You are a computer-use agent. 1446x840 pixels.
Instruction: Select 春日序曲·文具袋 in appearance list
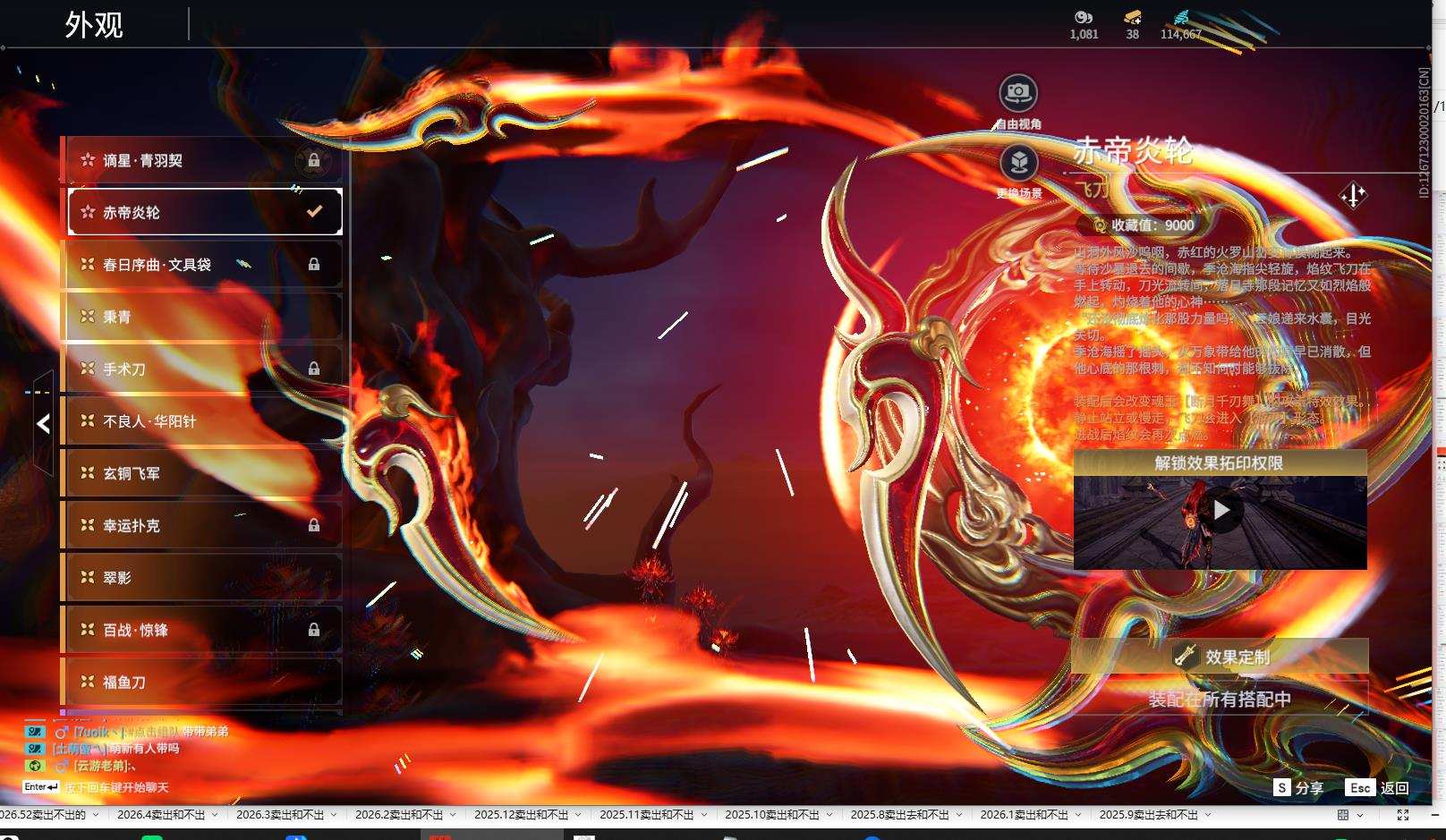tap(205, 265)
